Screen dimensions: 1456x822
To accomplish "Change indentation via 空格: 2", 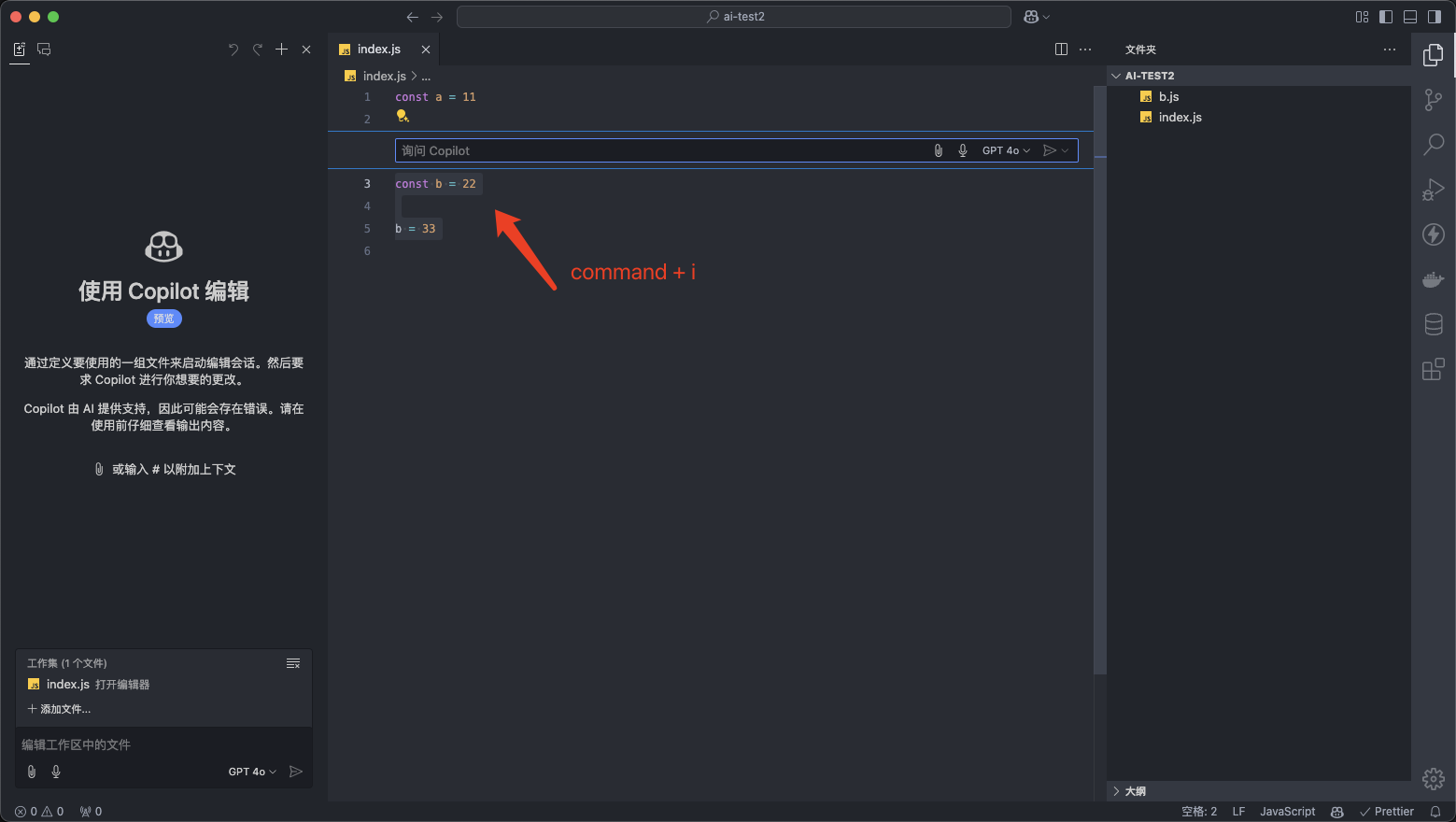I will (1199, 812).
